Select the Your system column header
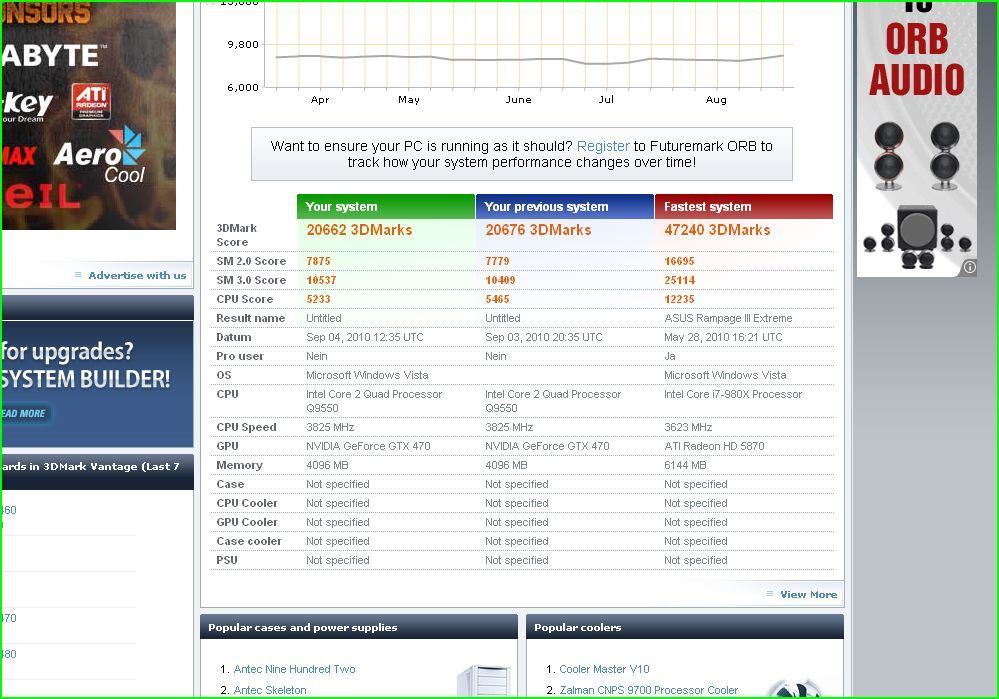This screenshot has height=699, width=999. pyautogui.click(x=385, y=206)
